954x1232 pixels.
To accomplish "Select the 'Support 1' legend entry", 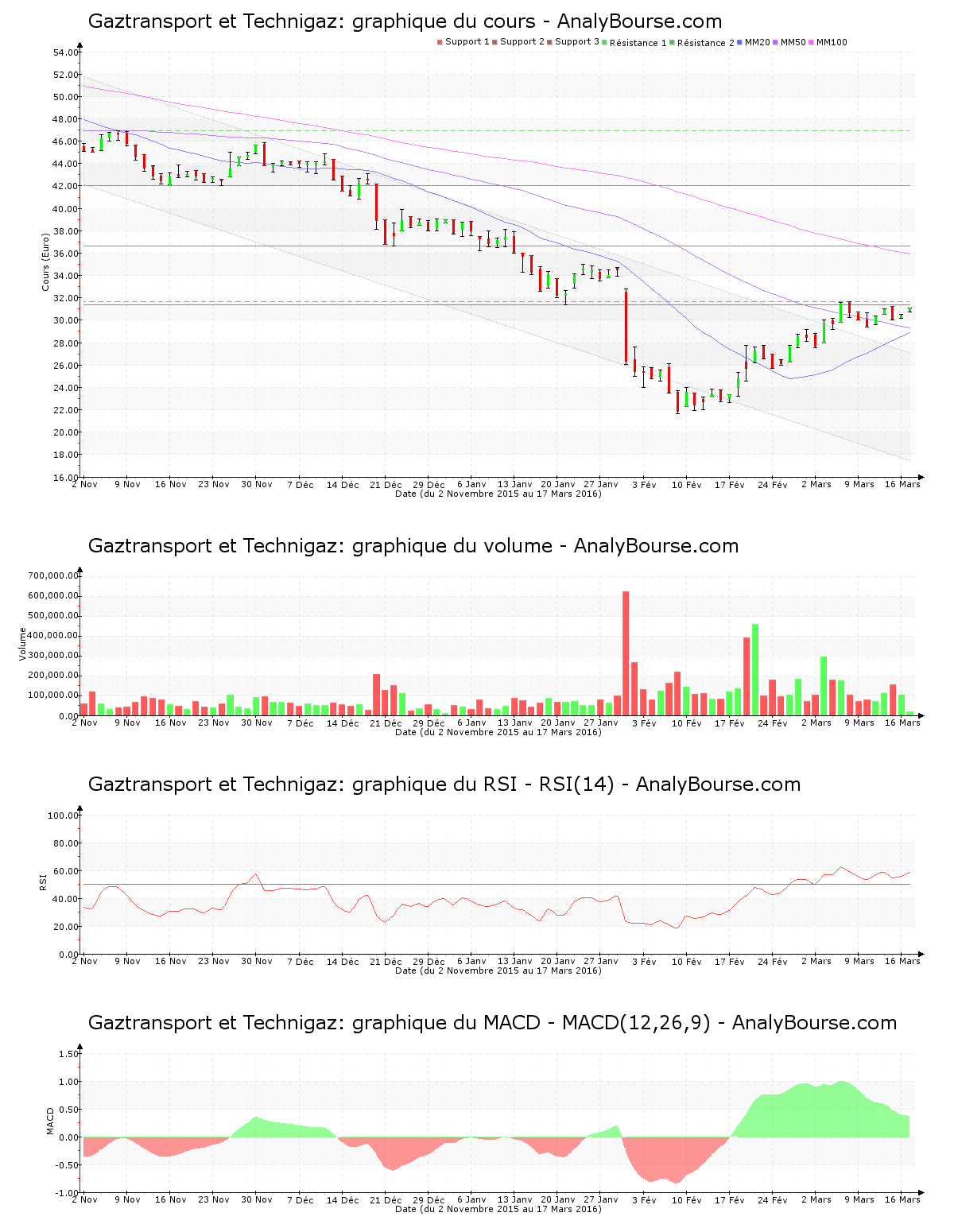I will point(463,42).
